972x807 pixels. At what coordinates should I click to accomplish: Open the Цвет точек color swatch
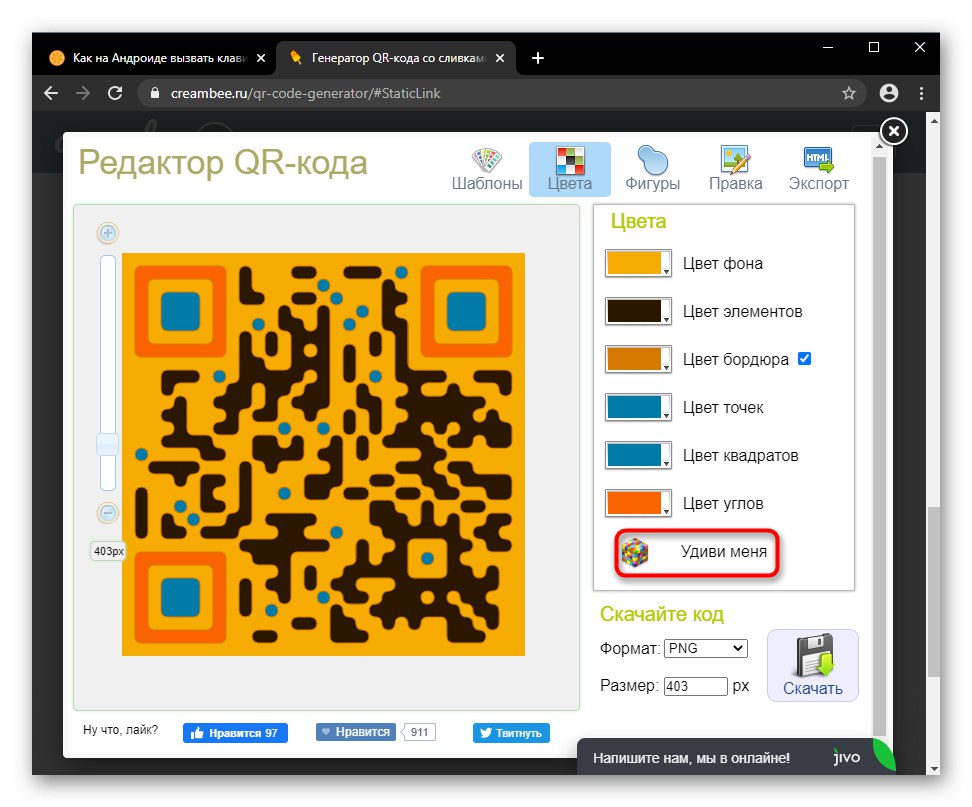[638, 407]
